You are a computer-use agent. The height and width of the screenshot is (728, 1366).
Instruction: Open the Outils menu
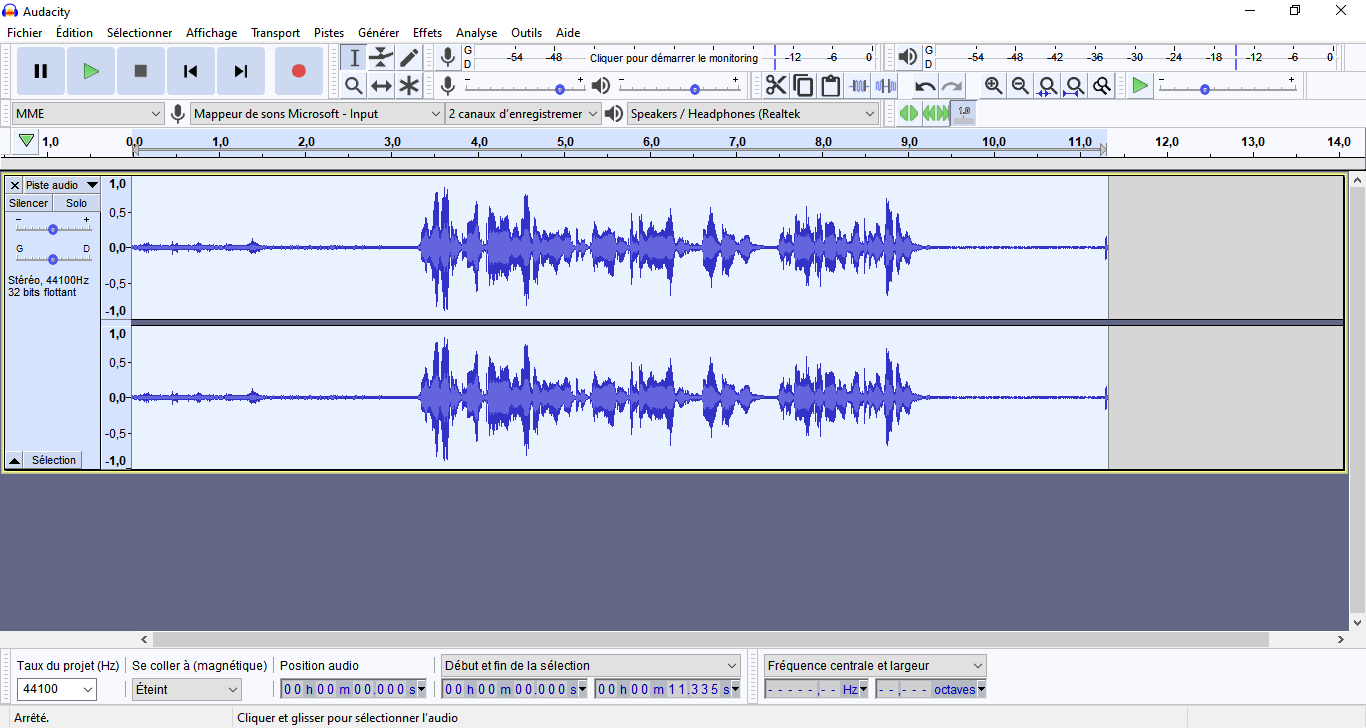[x=527, y=33]
